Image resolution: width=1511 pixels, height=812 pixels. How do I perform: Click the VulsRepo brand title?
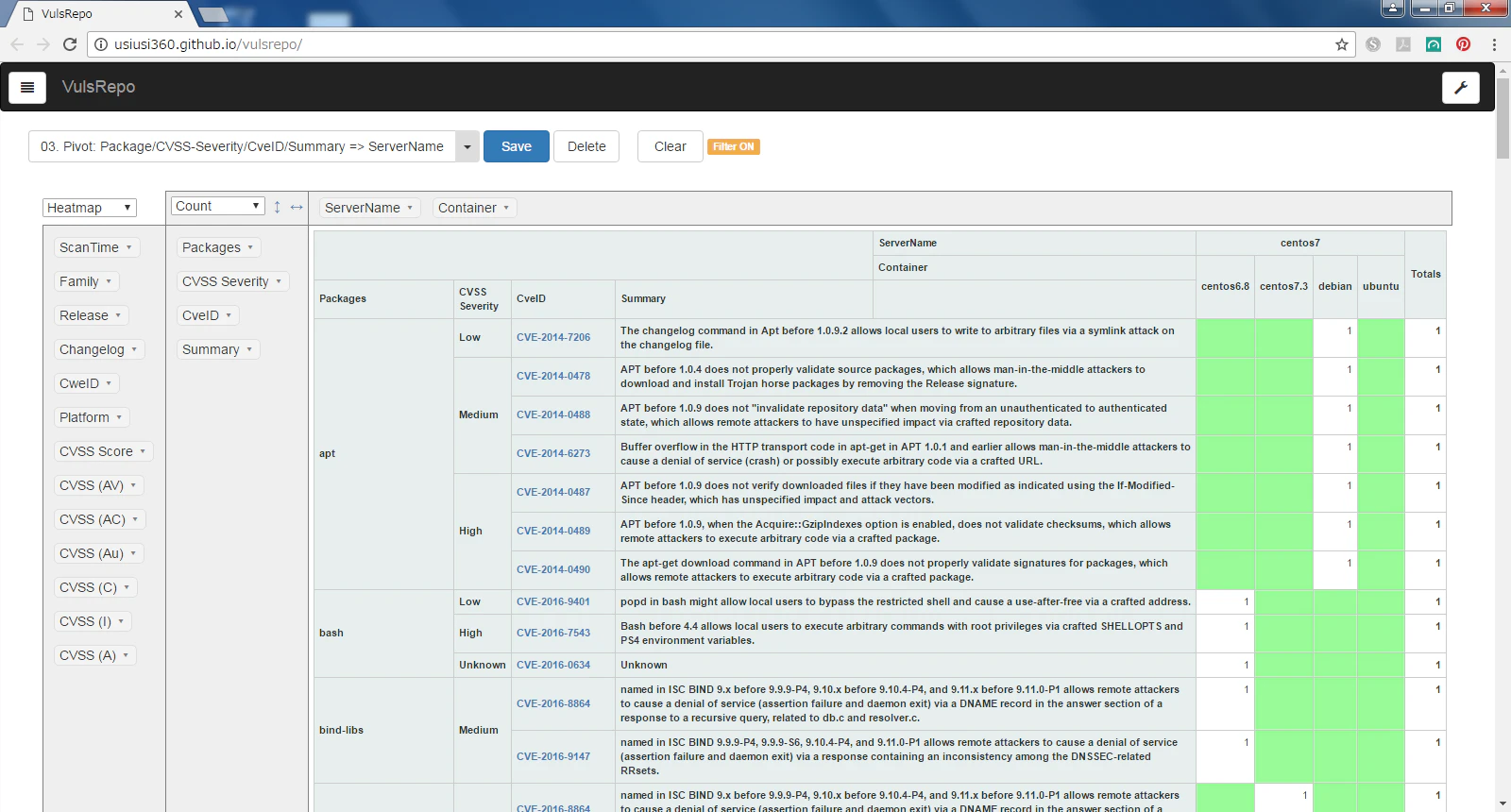tap(99, 87)
